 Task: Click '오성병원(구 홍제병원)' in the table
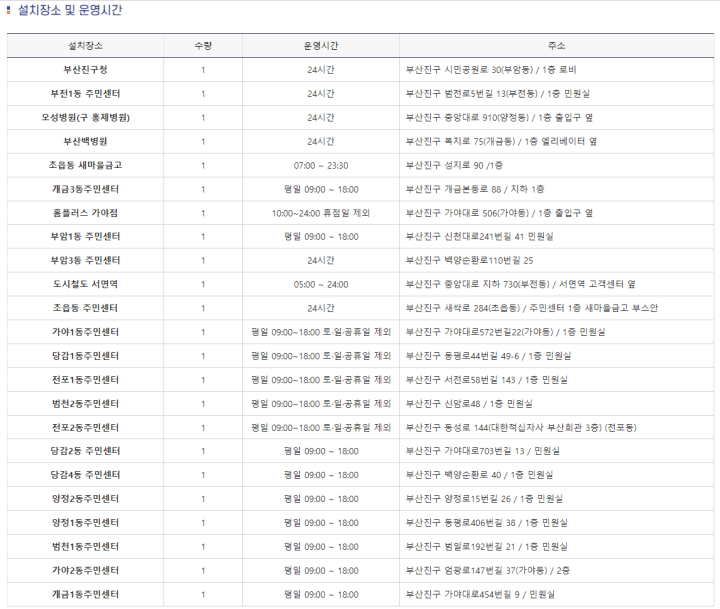pos(85,118)
